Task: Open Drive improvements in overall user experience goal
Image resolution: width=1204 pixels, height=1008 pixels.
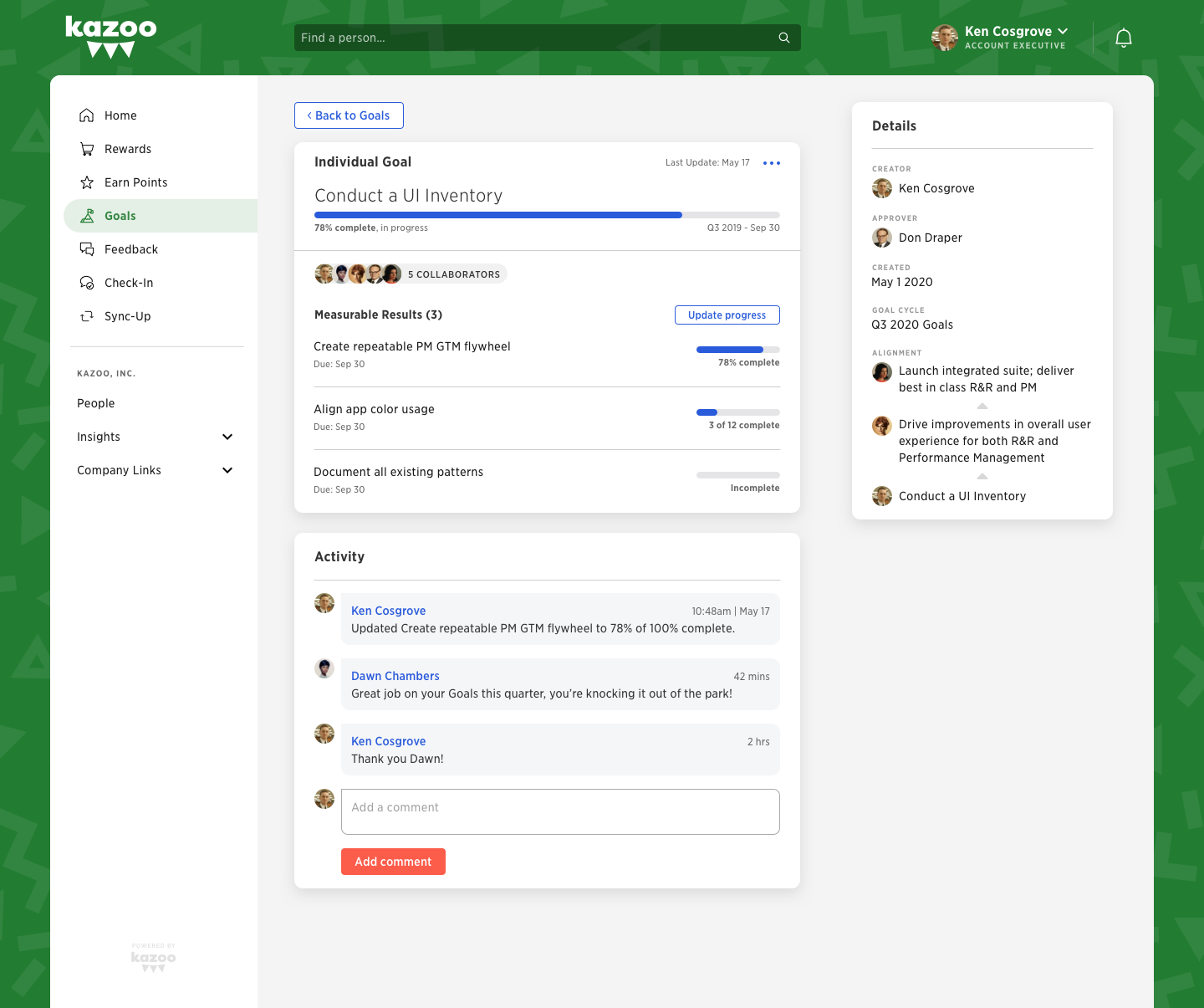Action: tap(995, 441)
